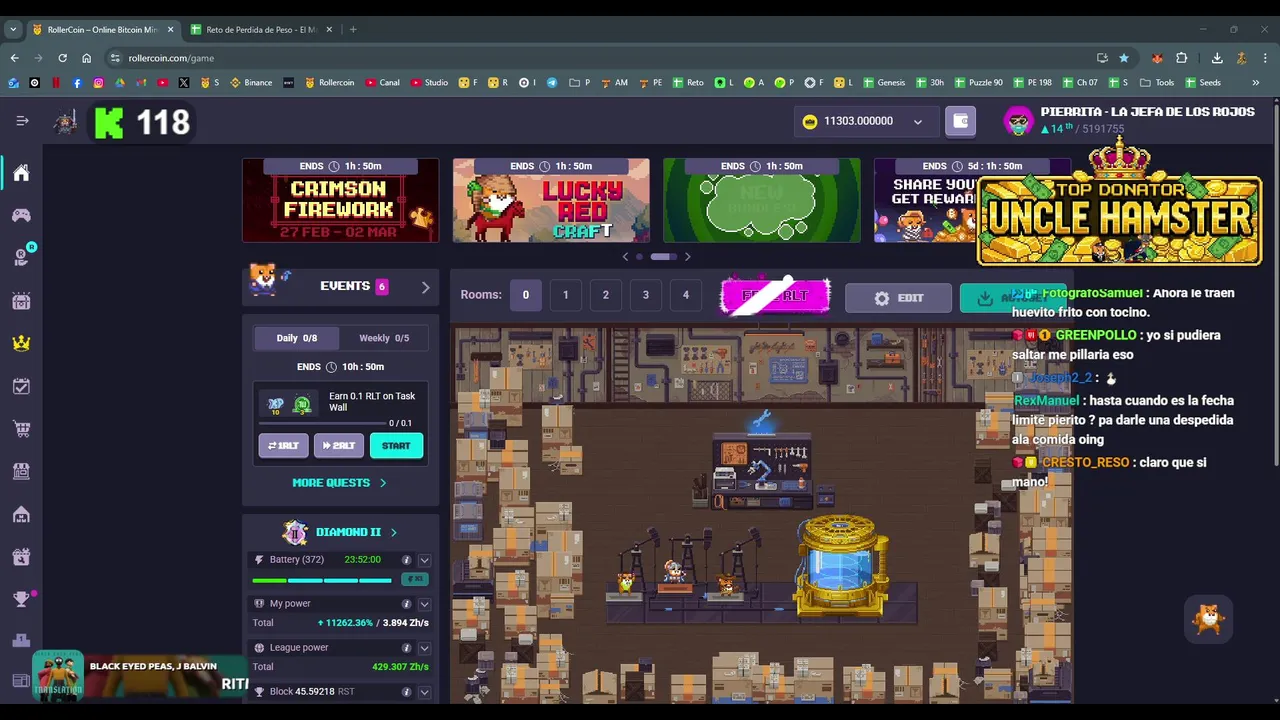Open the MORE QUESTS link

[339, 483]
